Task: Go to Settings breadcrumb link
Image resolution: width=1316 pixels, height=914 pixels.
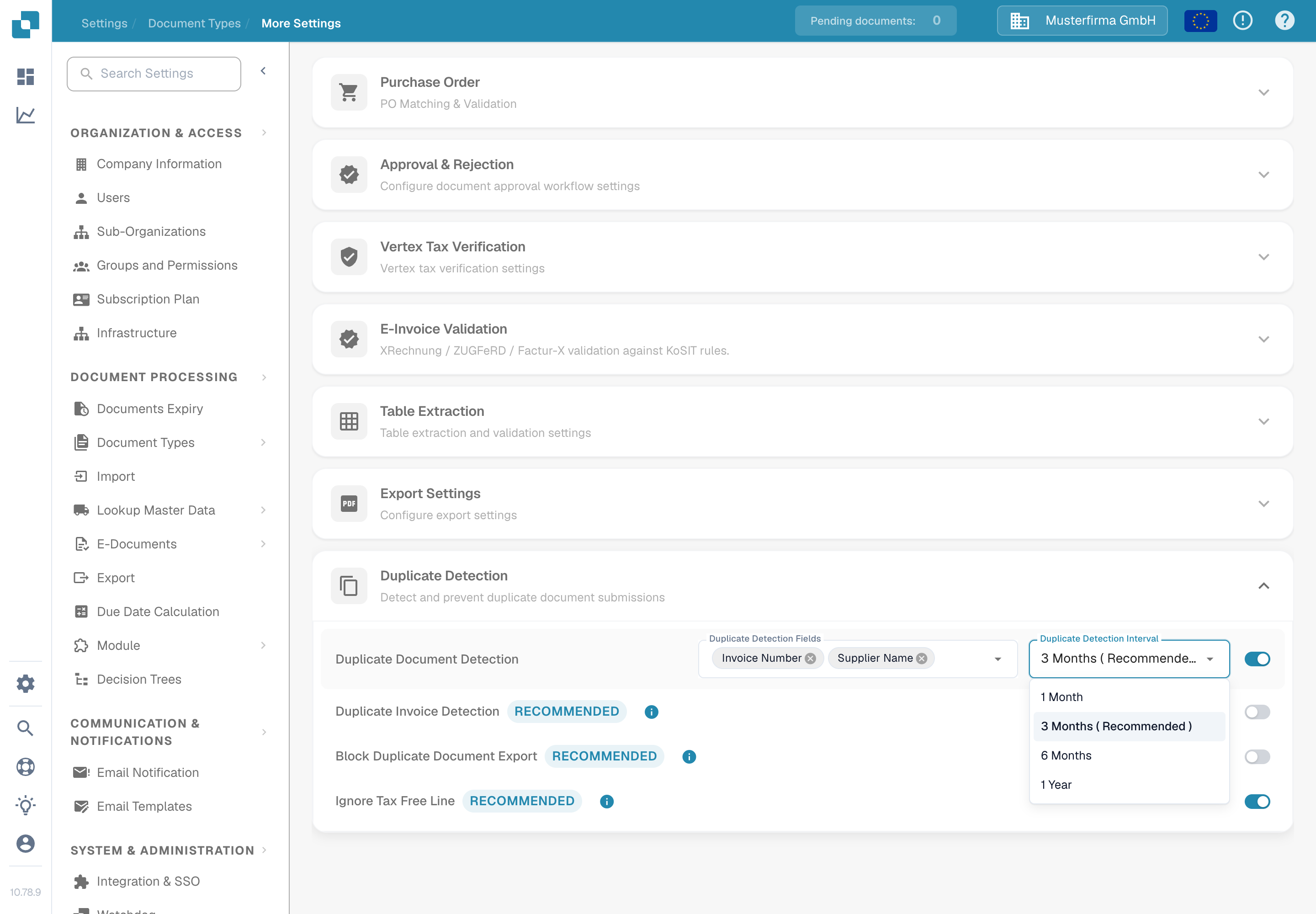Action: click(104, 23)
